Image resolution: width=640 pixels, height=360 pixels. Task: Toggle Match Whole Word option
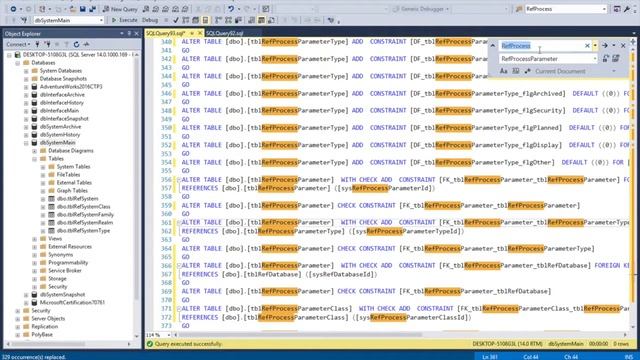click(x=516, y=71)
